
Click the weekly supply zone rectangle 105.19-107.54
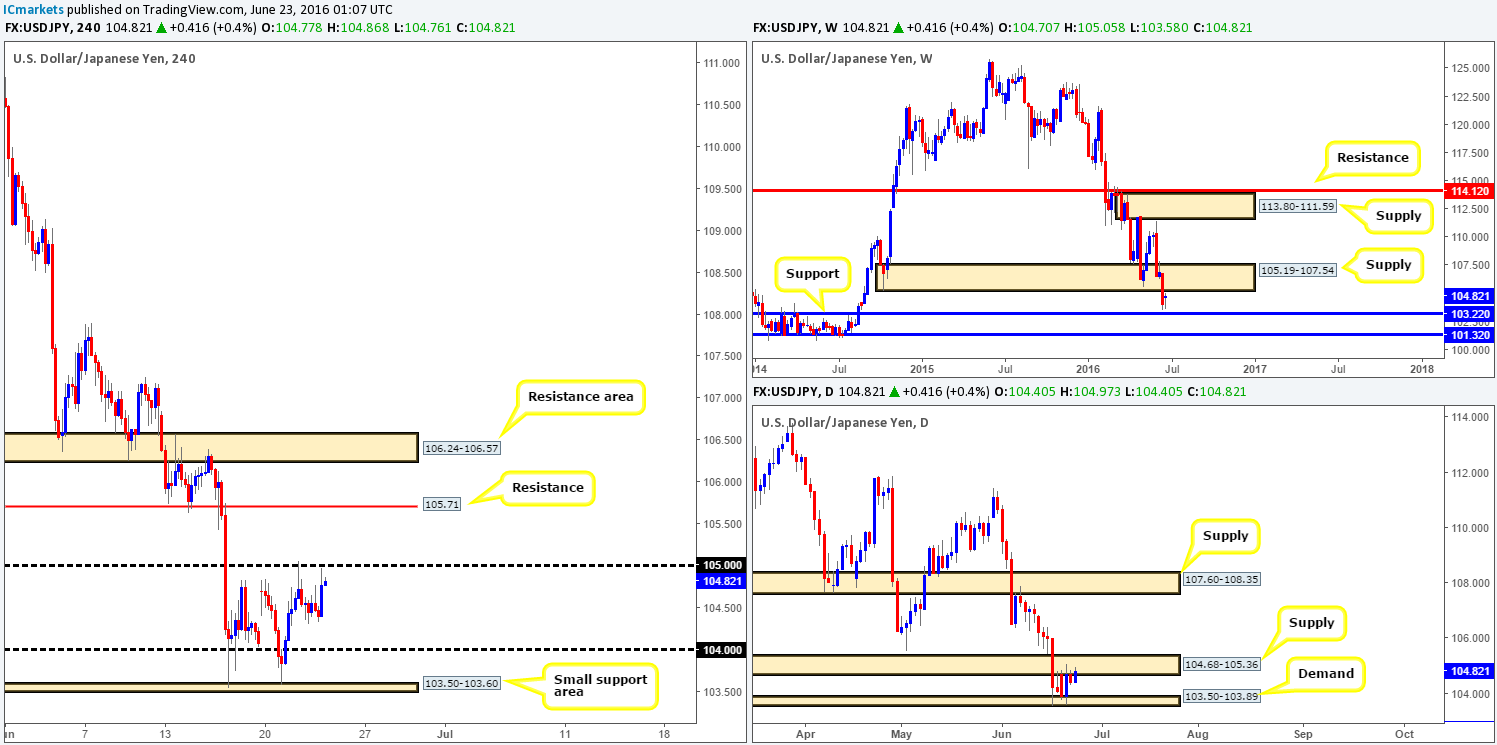(1064, 277)
